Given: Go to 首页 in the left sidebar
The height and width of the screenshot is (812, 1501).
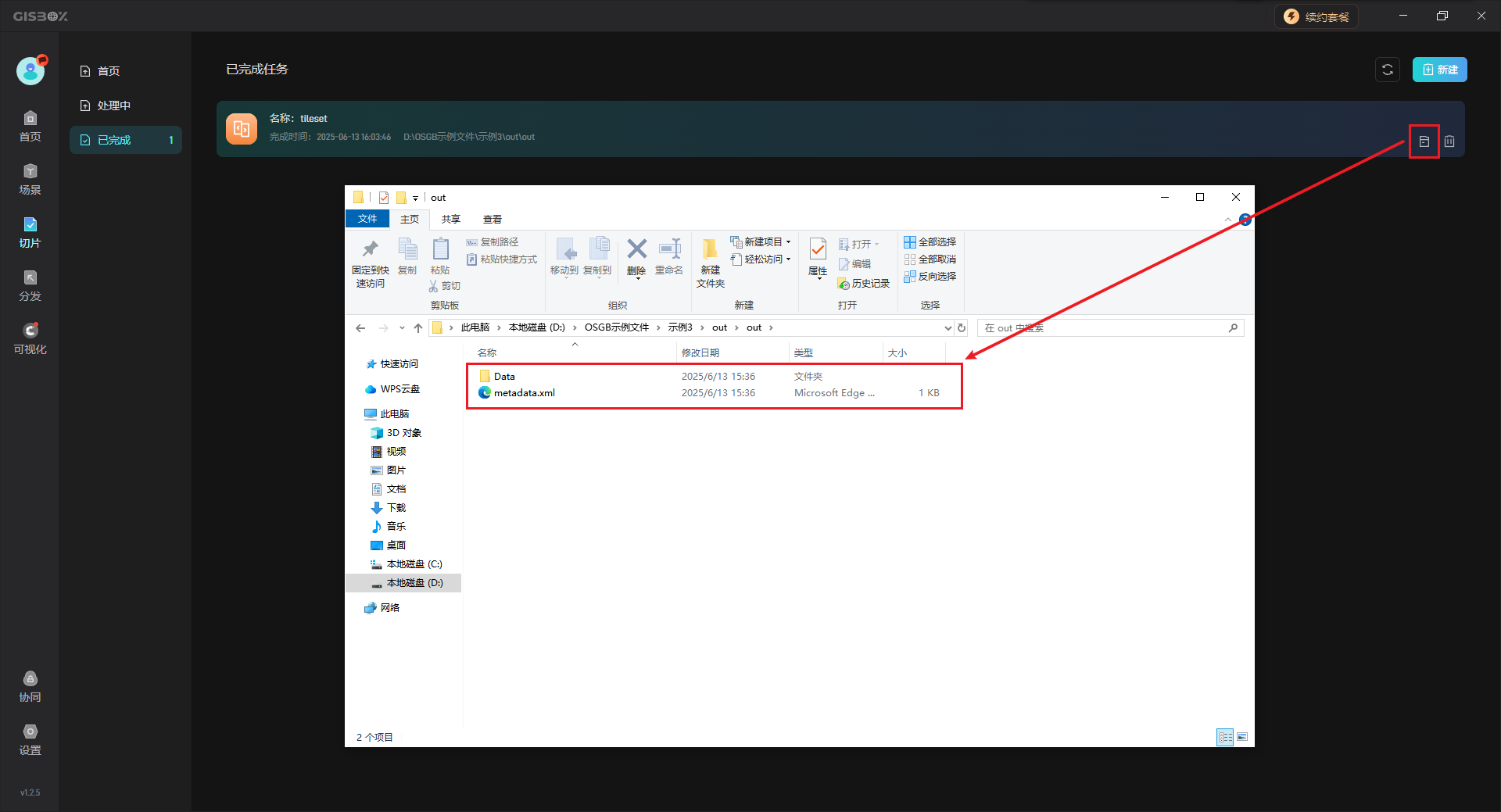Looking at the screenshot, I should coord(30,127).
